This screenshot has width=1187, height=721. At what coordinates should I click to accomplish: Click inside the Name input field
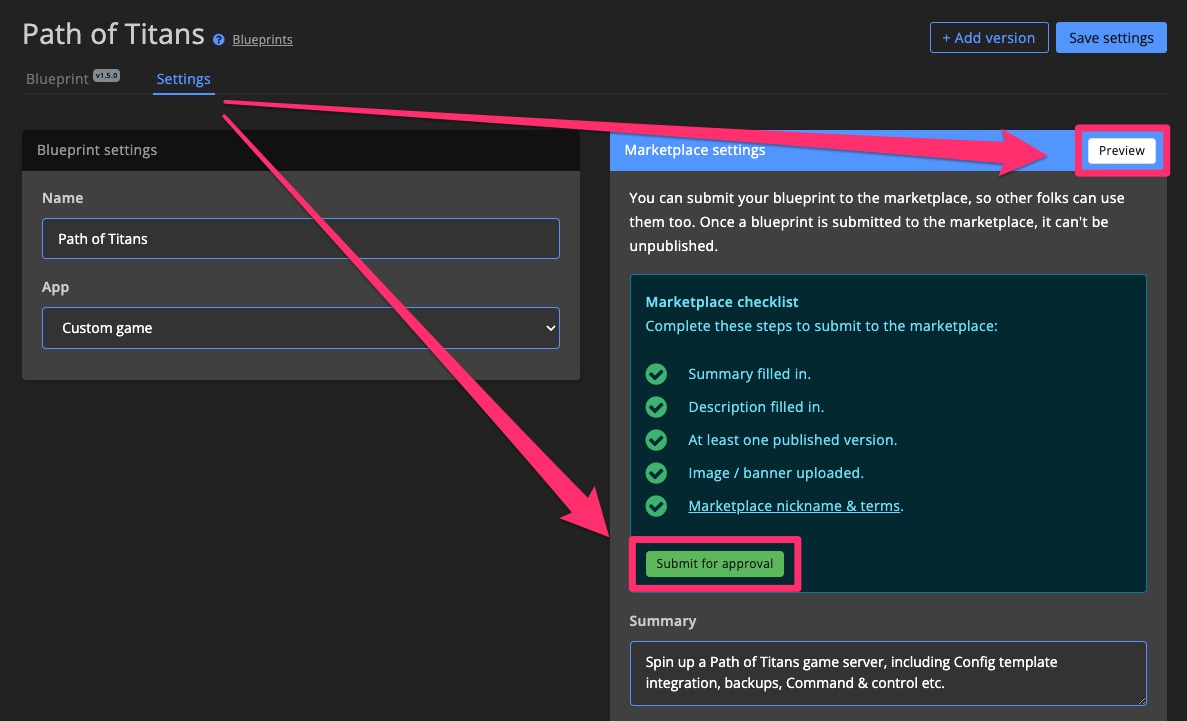click(300, 238)
